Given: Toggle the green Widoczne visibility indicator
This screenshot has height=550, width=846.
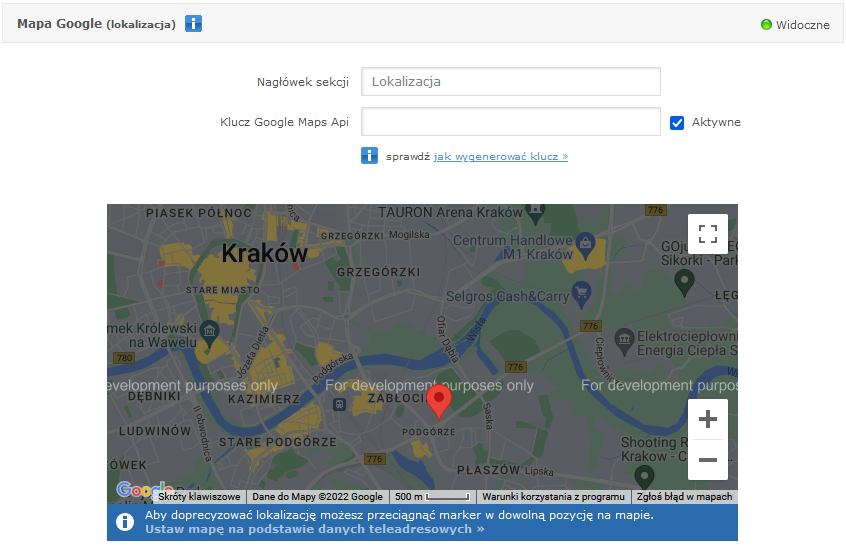Looking at the screenshot, I should click(x=766, y=24).
